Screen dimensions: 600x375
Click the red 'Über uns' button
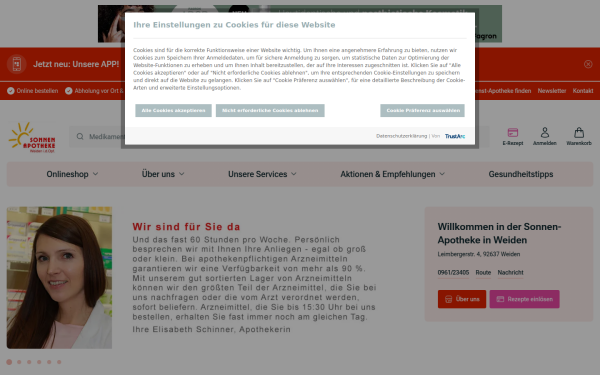click(462, 299)
